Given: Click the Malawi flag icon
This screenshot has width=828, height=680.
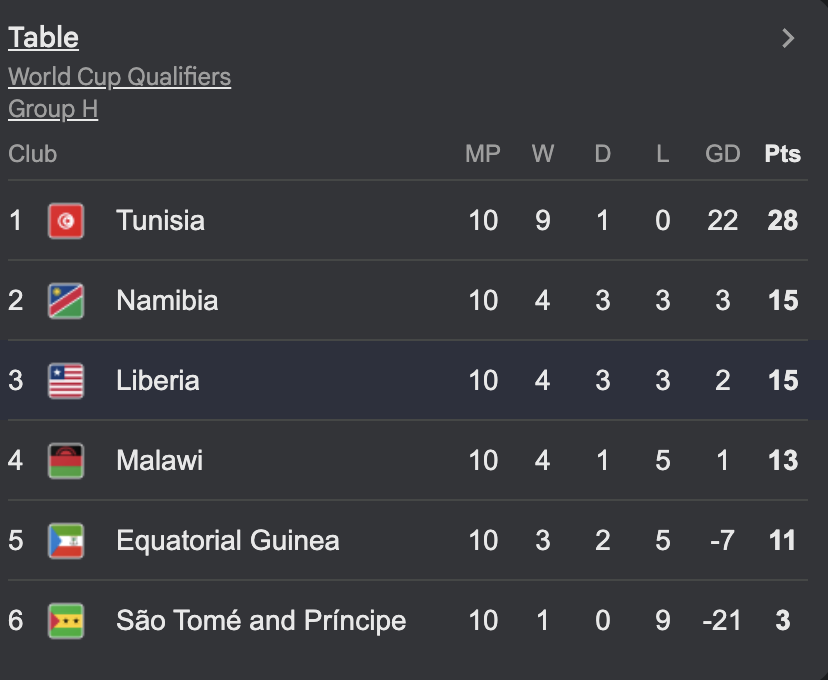Looking at the screenshot, I should pos(66,461).
